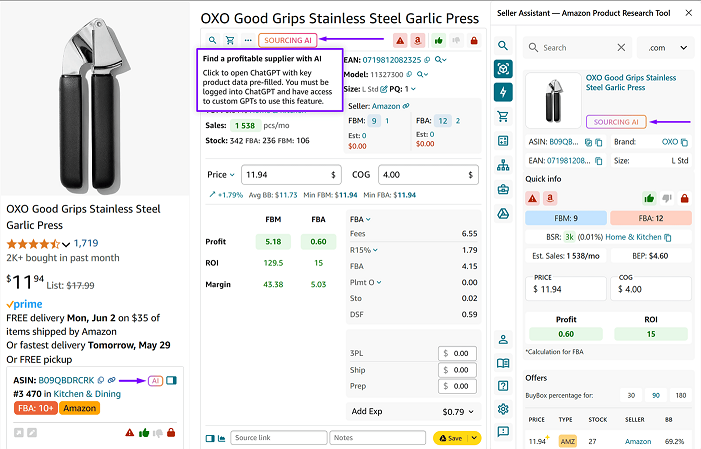The image size is (701, 449).
Task: Select BuyBox percentage for 30 days
Action: [x=631, y=395]
